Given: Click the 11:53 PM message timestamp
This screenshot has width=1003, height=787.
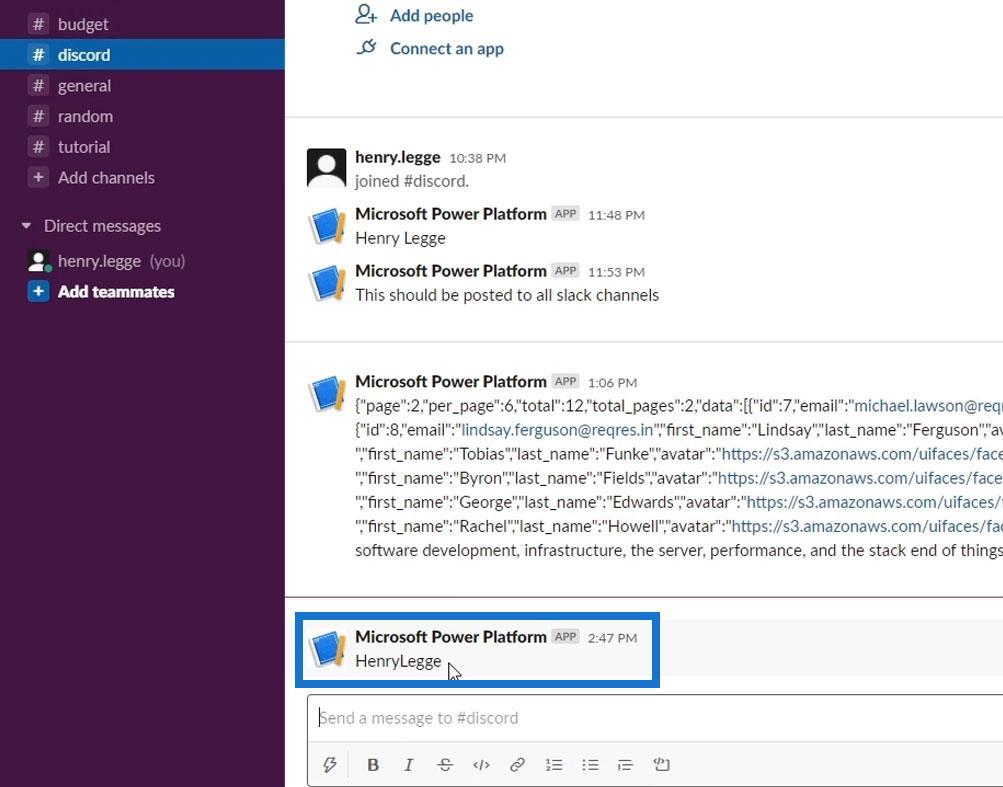Looking at the screenshot, I should 616,272.
